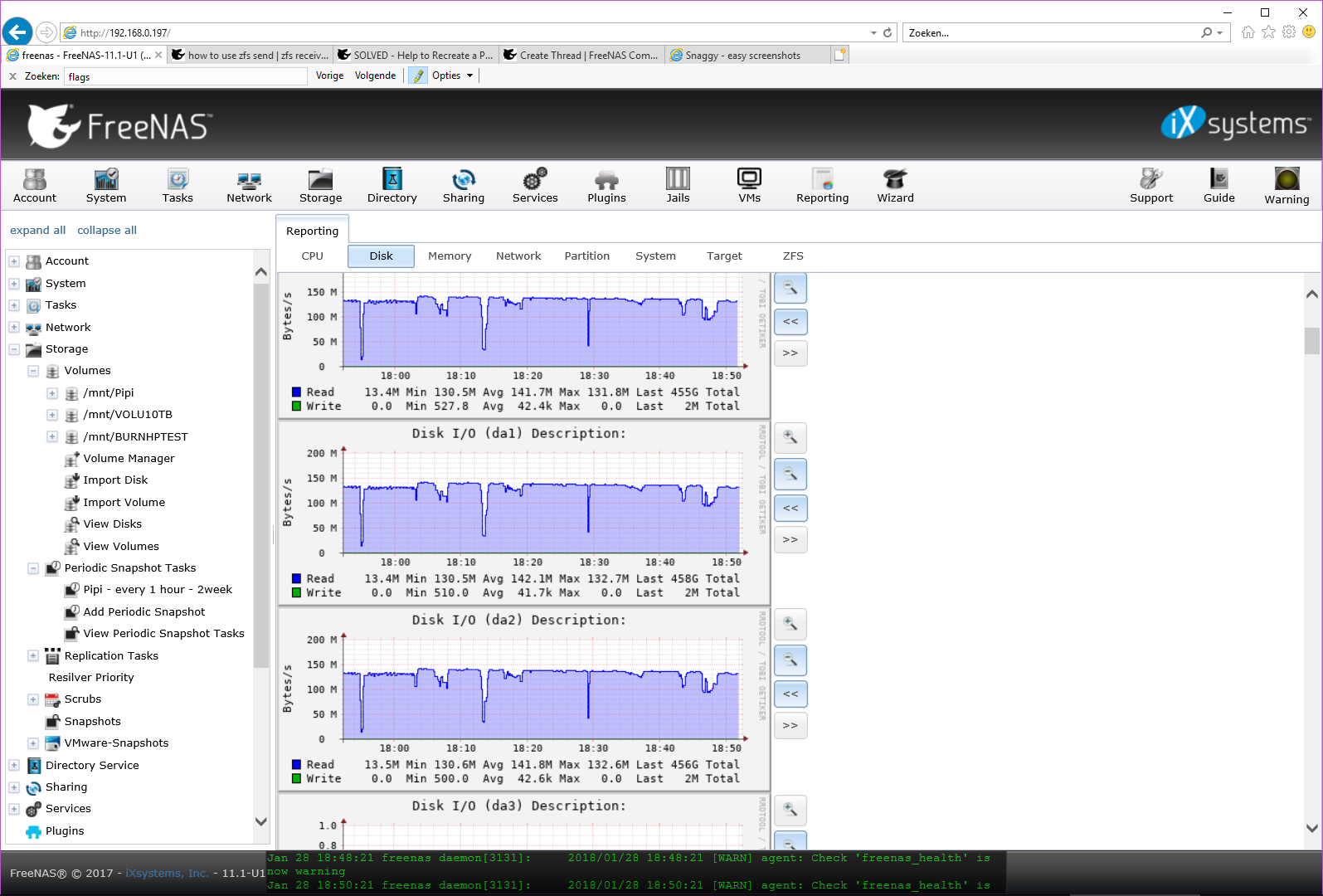Click the tree panel scroll-down arrow
This screenshot has height=896, width=1323.
261,822
